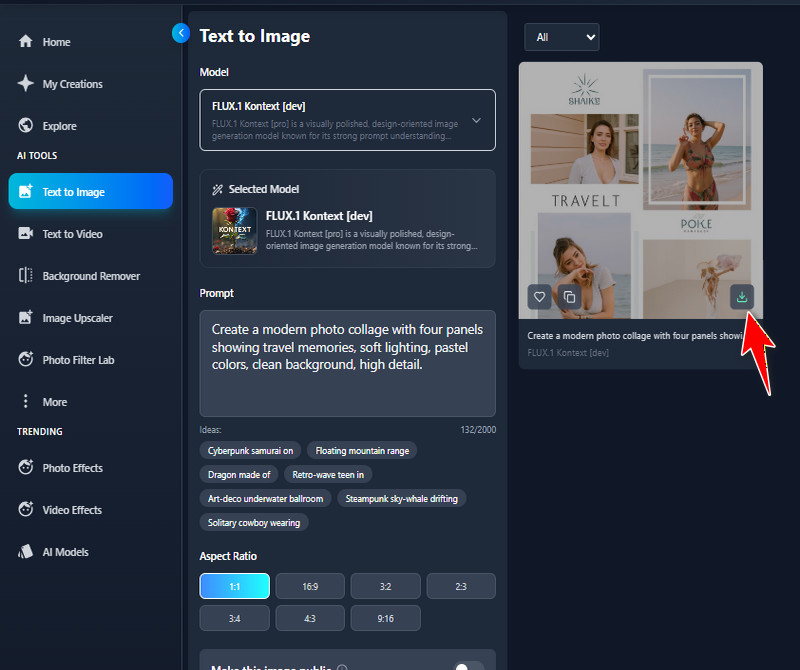Click the Photo Effects icon
Viewport: 800px width, 670px height.
tap(26, 467)
